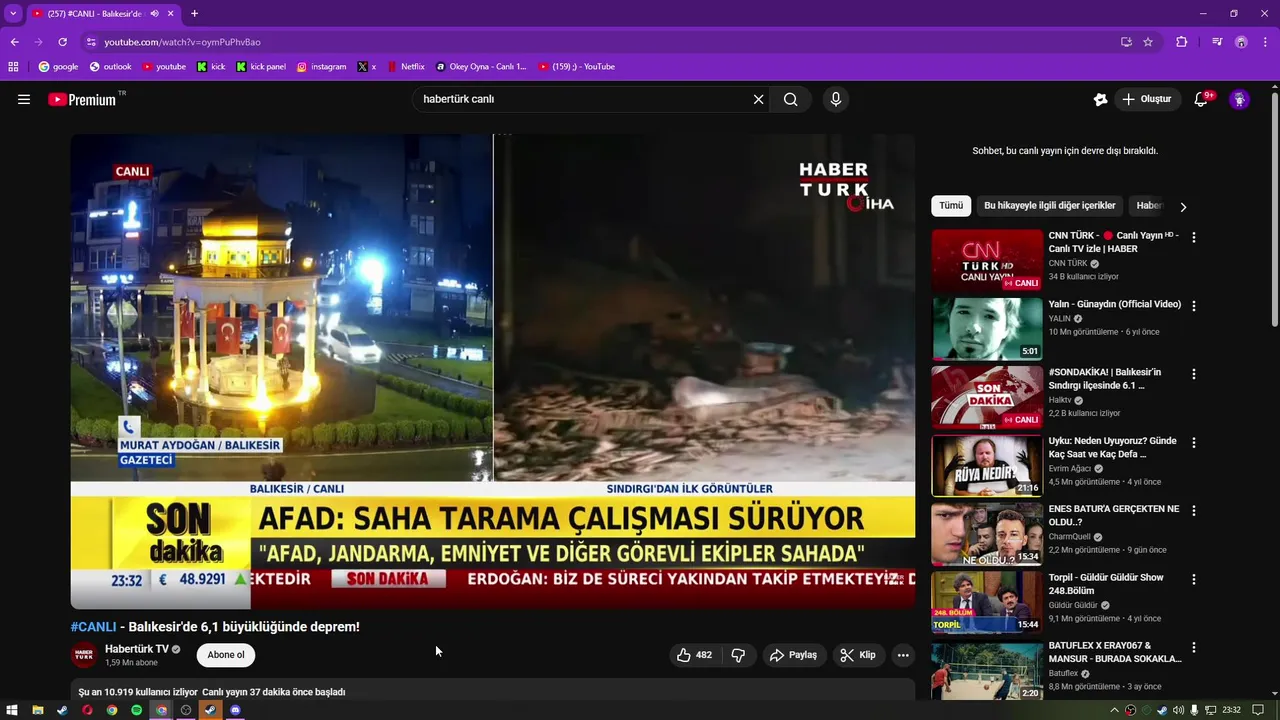
Task: Click the Paylaş share button
Action: click(793, 655)
